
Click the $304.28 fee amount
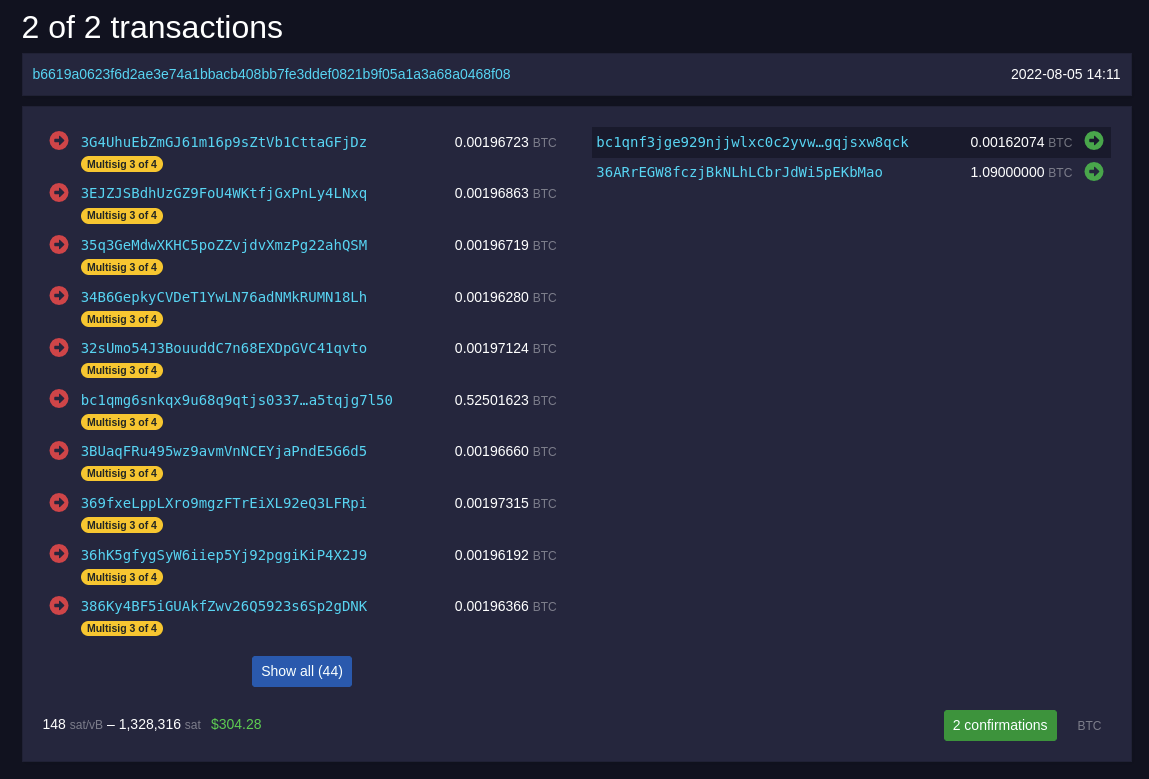coord(236,725)
